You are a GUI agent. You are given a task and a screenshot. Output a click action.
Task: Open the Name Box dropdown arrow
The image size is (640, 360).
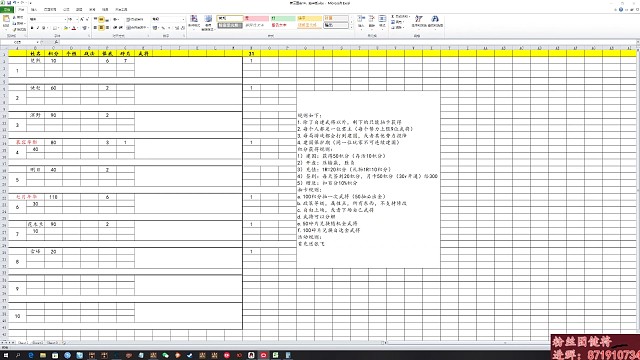point(38,42)
